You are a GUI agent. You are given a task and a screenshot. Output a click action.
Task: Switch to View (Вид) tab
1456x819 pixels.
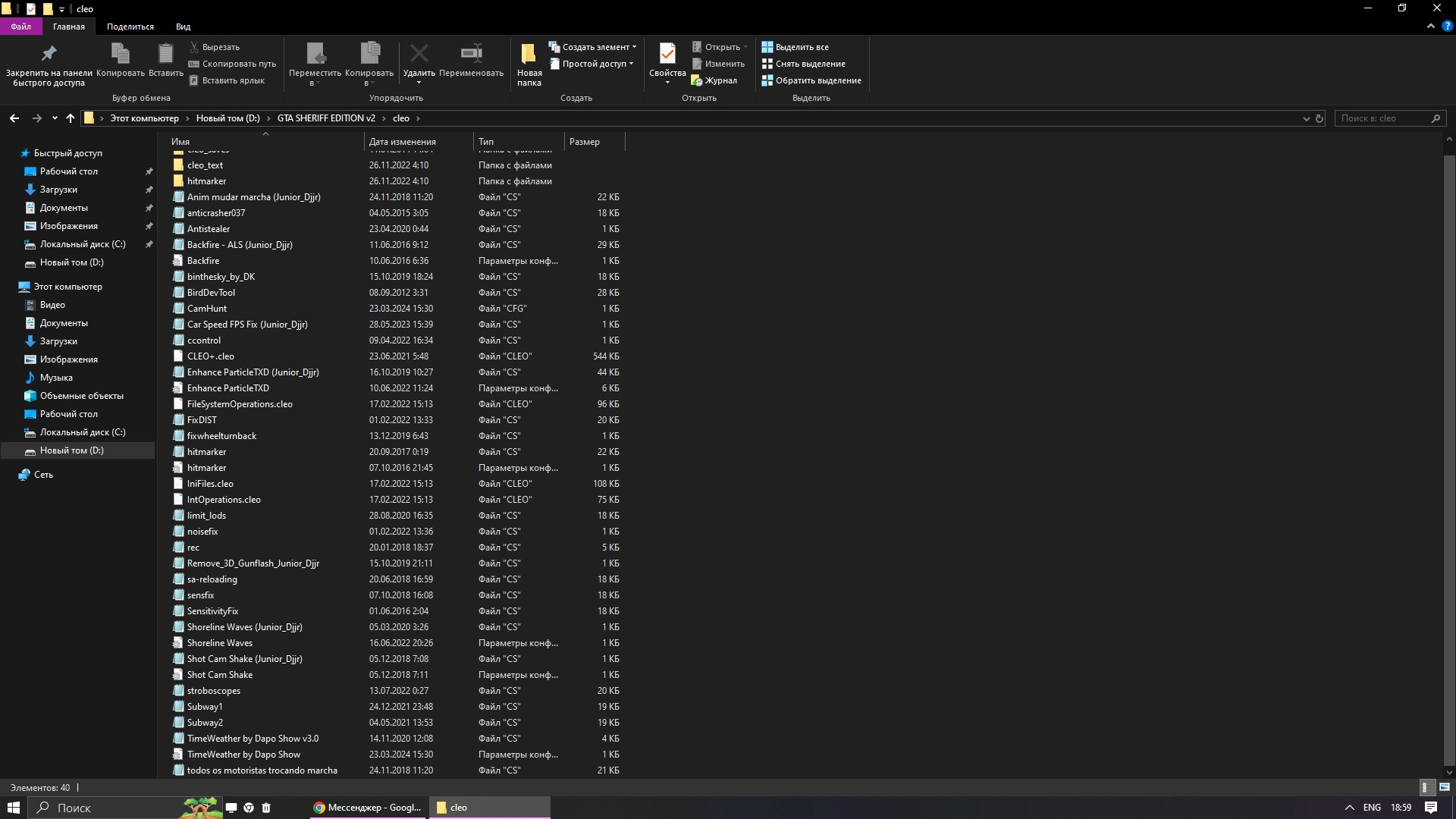click(184, 27)
